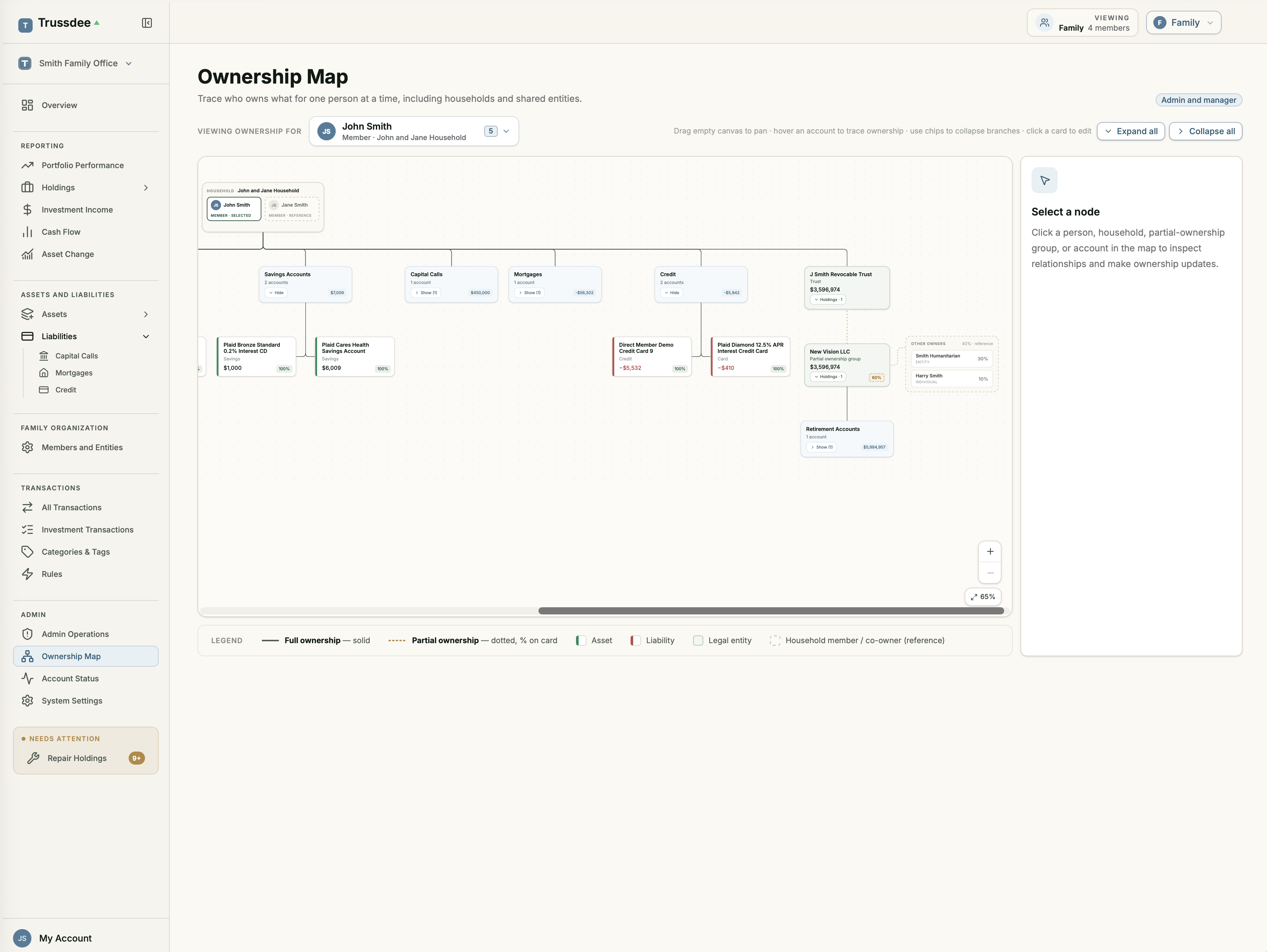This screenshot has height=952, width=1267.
Task: Open Account Status pulse icon
Action: 27,678
